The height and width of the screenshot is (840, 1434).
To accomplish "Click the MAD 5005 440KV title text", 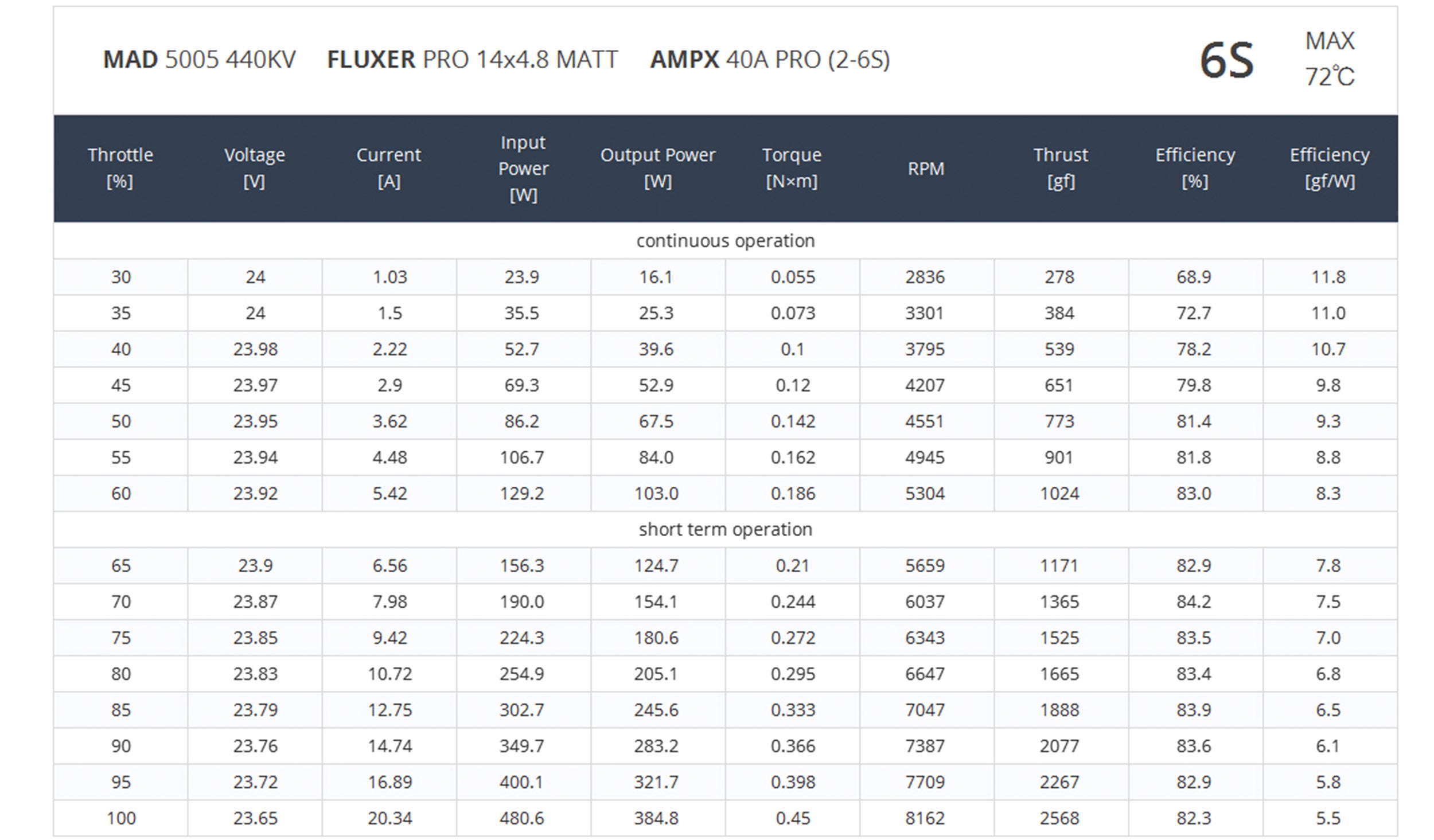I will click(200, 60).
